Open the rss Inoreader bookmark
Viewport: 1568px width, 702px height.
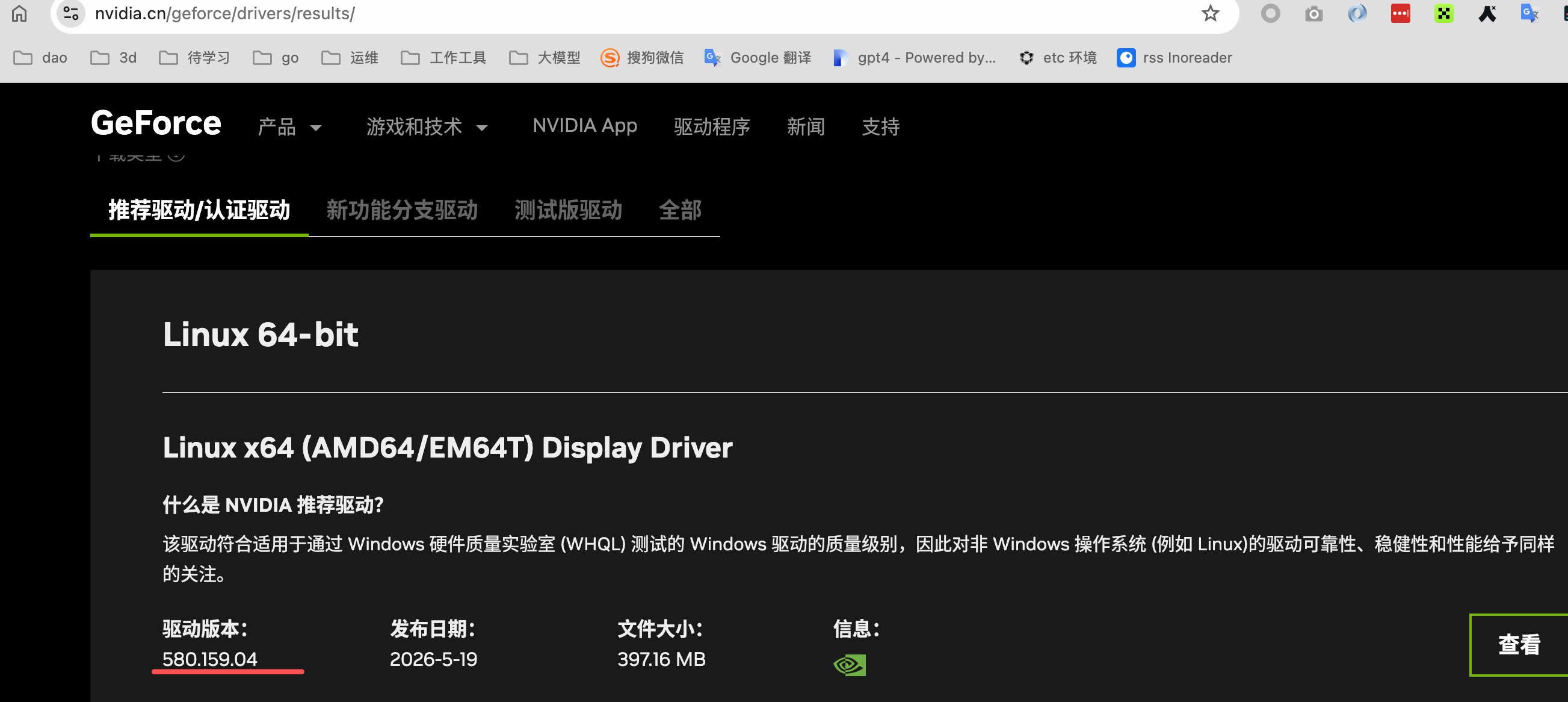[1174, 58]
